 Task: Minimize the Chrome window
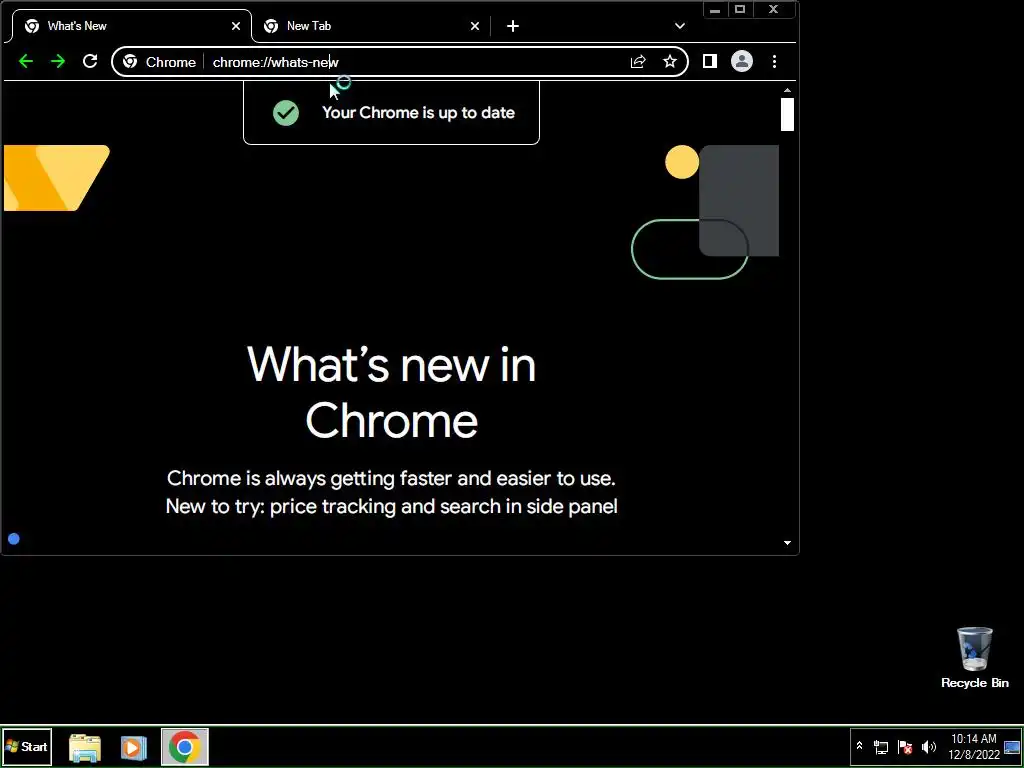[x=715, y=9]
